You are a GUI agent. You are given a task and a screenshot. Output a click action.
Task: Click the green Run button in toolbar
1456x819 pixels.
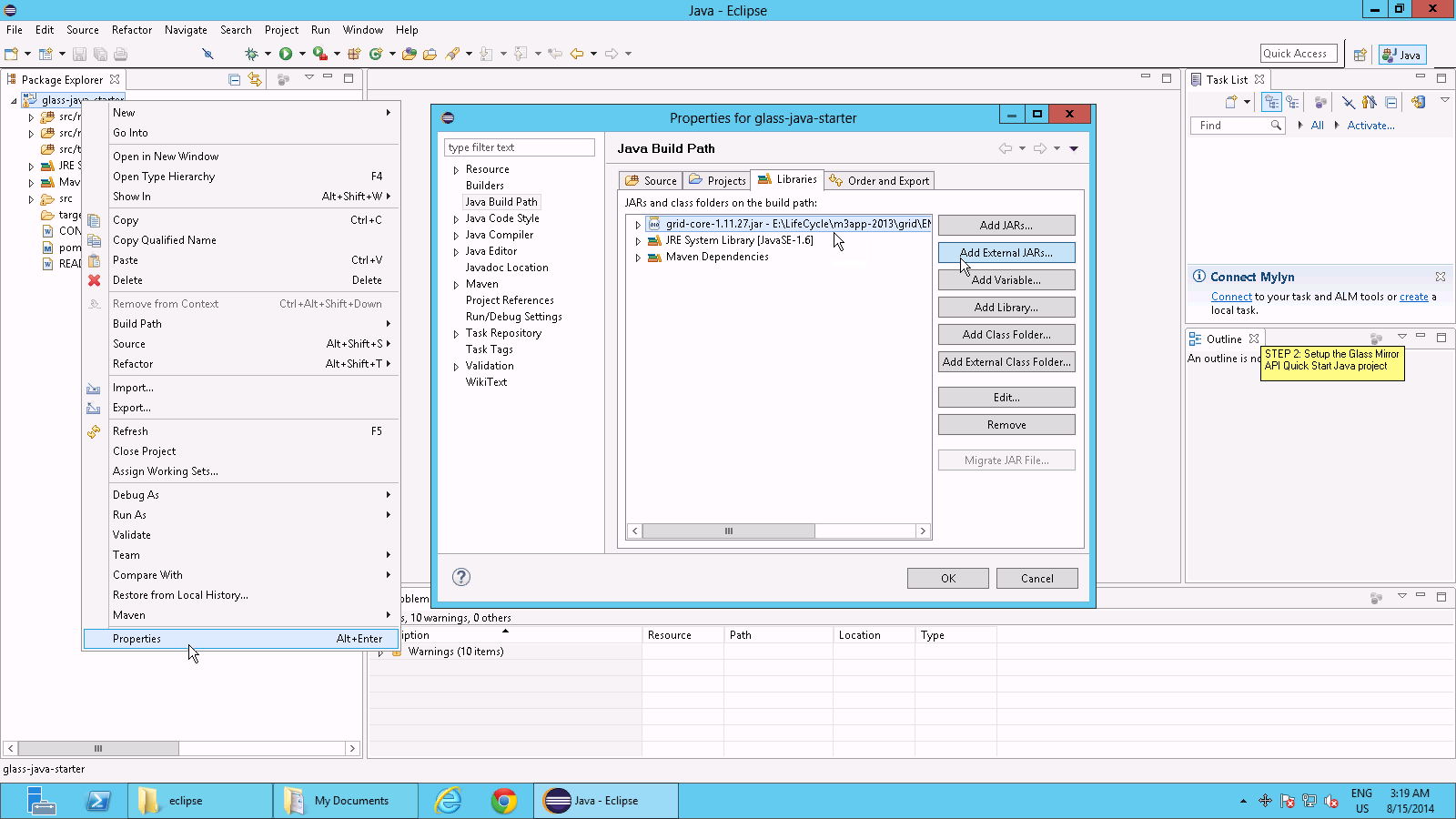click(x=286, y=55)
